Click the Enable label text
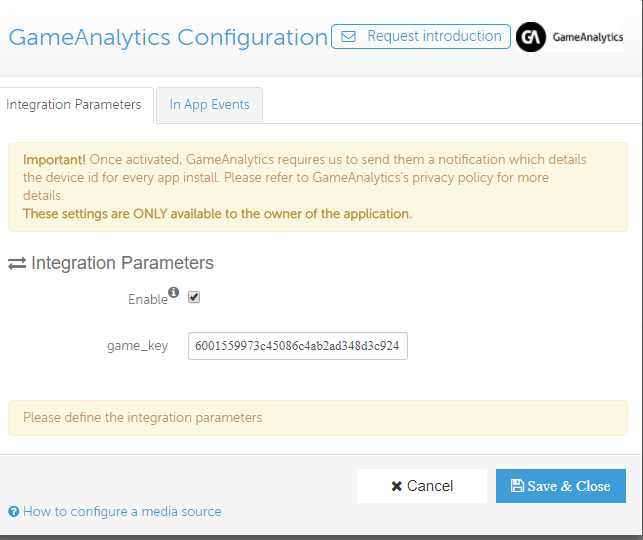Viewport: 643px width, 540px height. click(148, 299)
